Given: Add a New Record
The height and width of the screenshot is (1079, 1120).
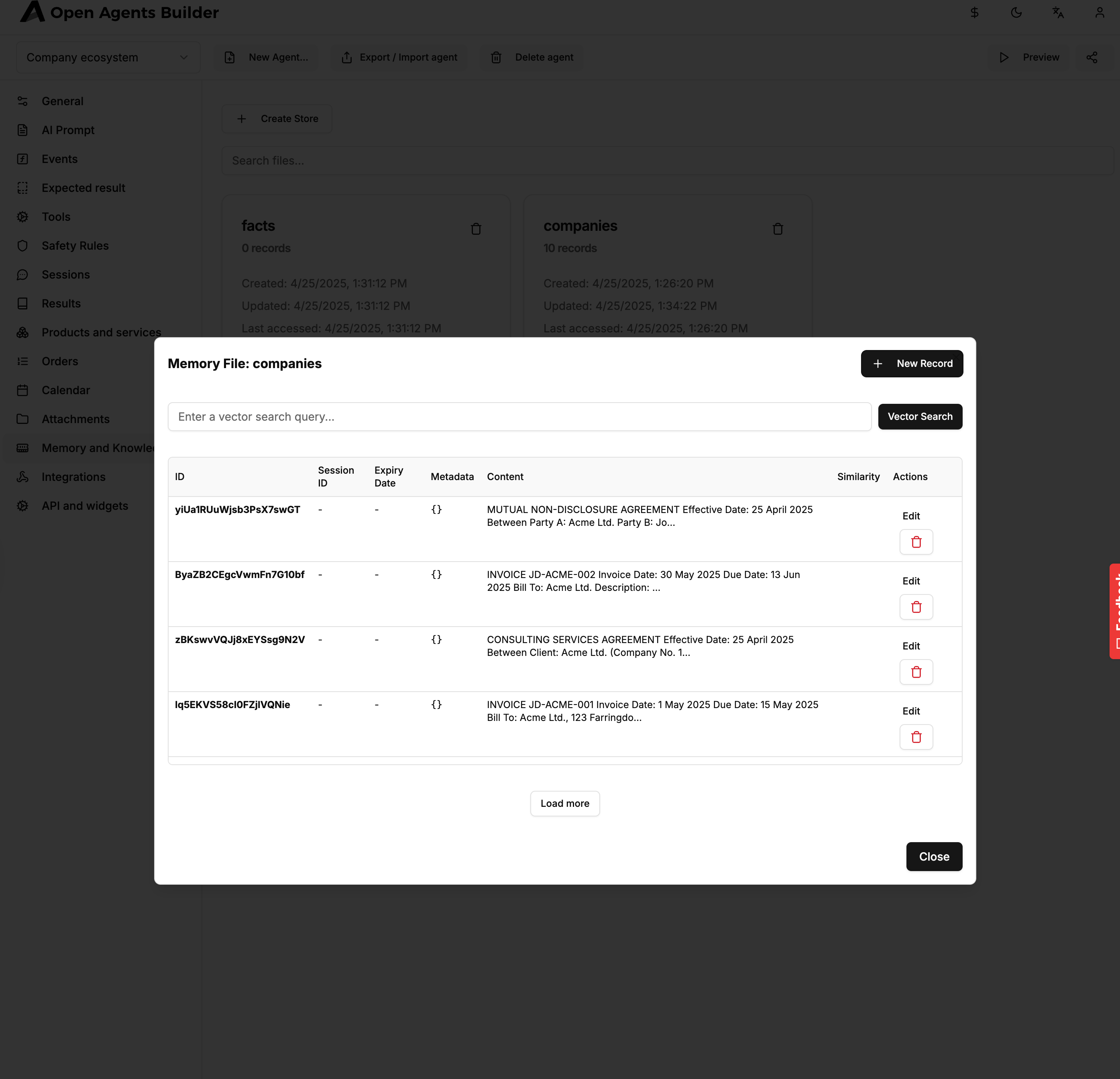Looking at the screenshot, I should (x=912, y=363).
